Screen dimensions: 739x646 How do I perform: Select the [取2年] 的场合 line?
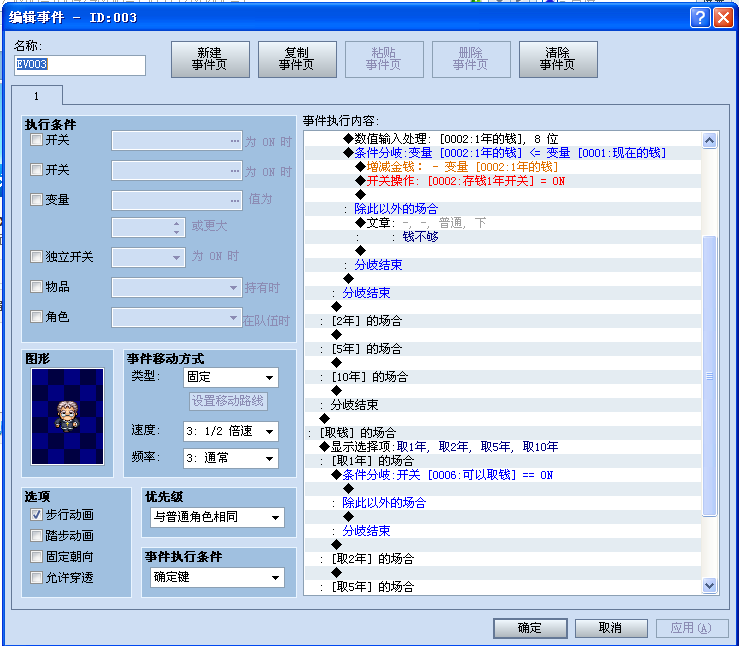(502, 559)
